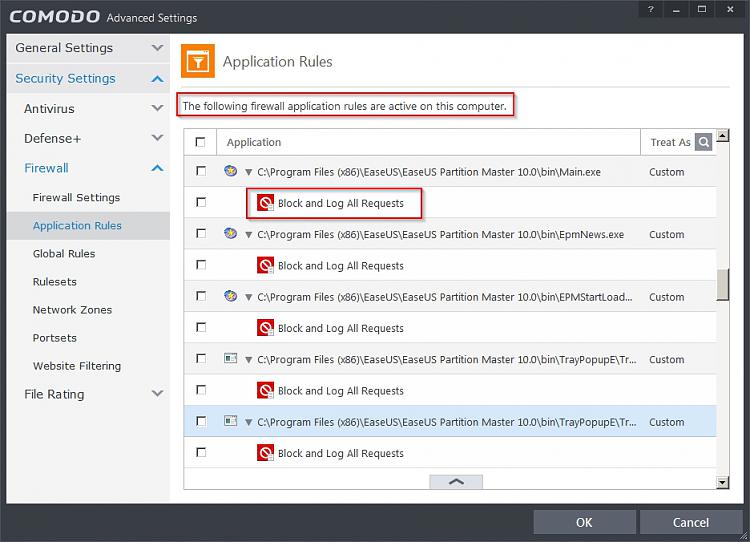Screen dimensions: 750x542
Task: Collapse the EPMStartLoad rule triangle
Action: coord(248,298)
